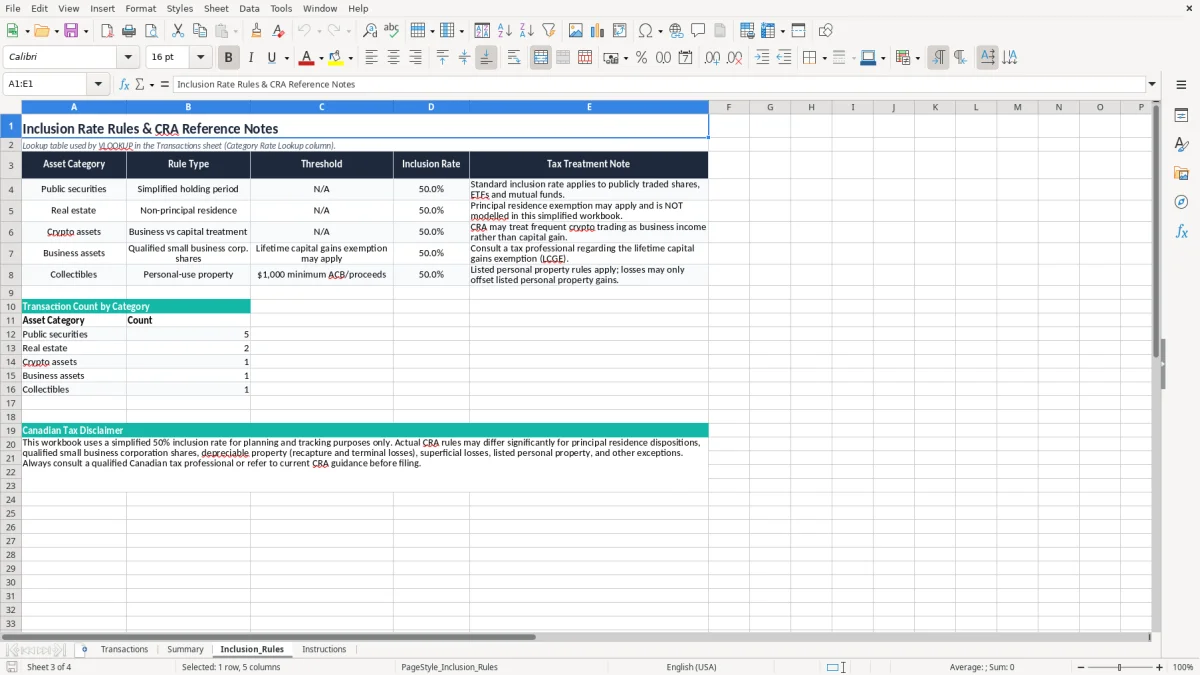Insert a chart
The width and height of the screenshot is (1200, 675).
[x=598, y=31]
